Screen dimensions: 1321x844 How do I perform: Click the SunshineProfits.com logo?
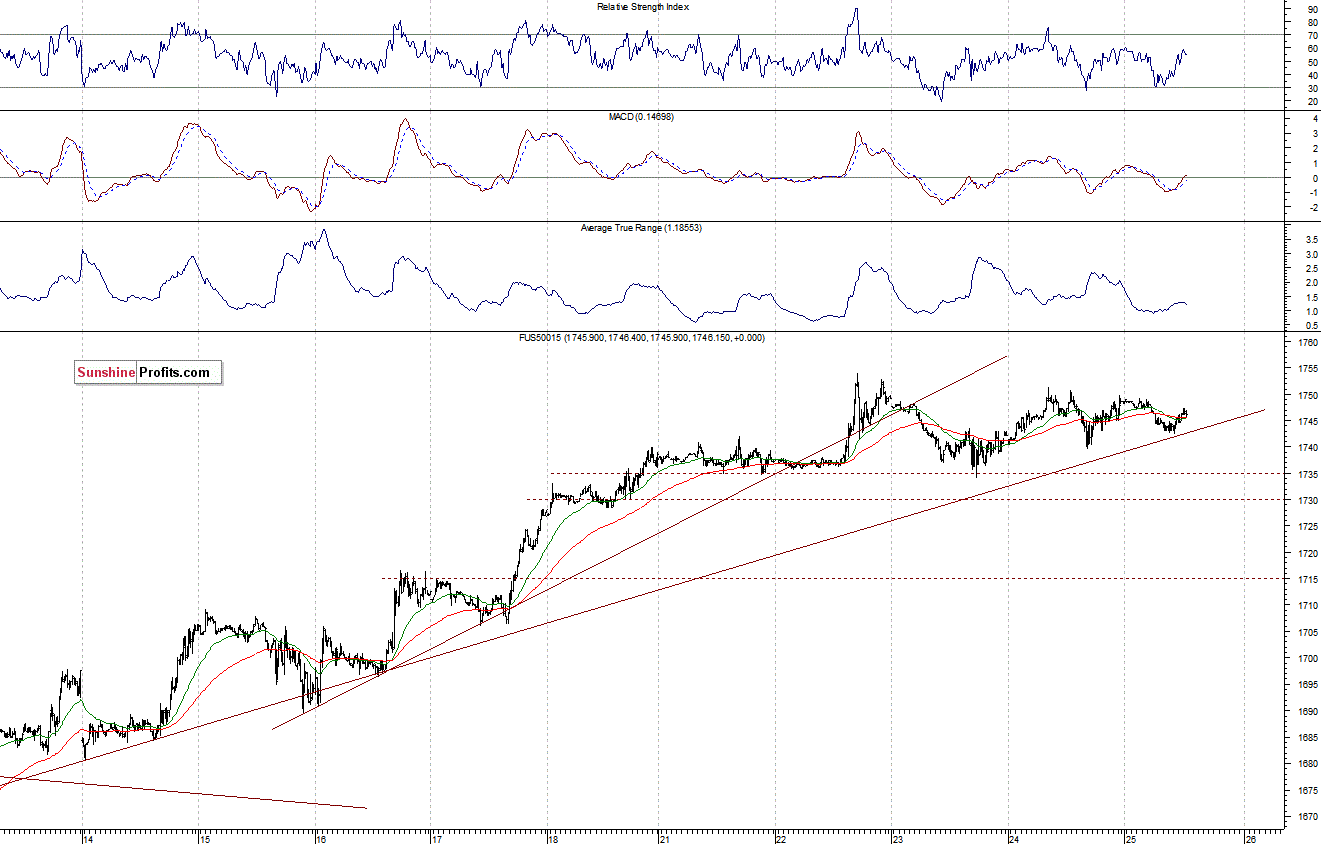(148, 373)
